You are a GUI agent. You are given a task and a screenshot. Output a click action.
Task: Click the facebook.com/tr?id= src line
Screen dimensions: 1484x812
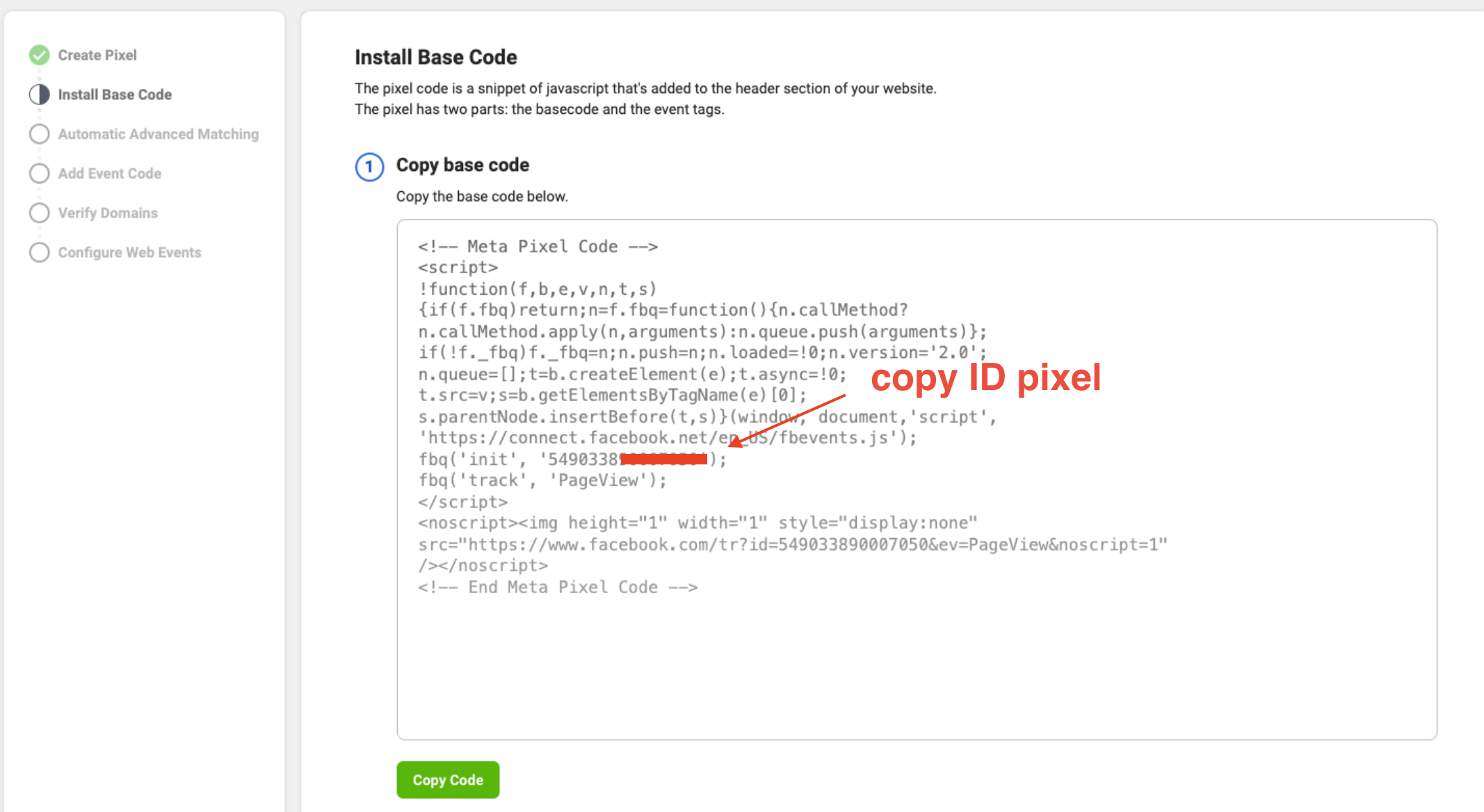[793, 544]
